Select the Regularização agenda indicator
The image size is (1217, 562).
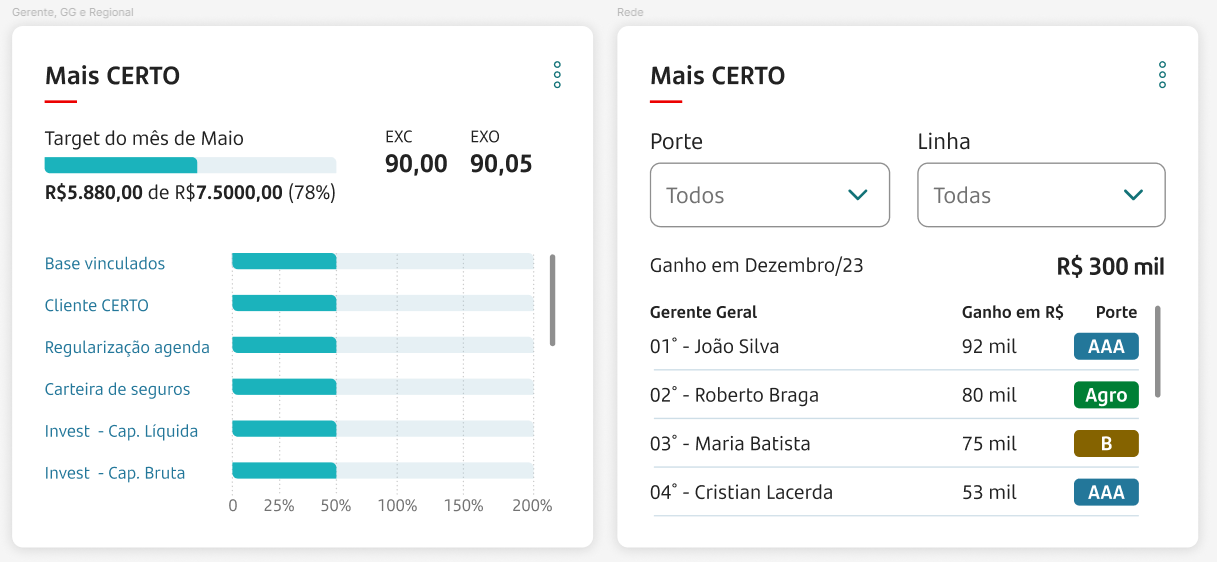tap(127, 348)
